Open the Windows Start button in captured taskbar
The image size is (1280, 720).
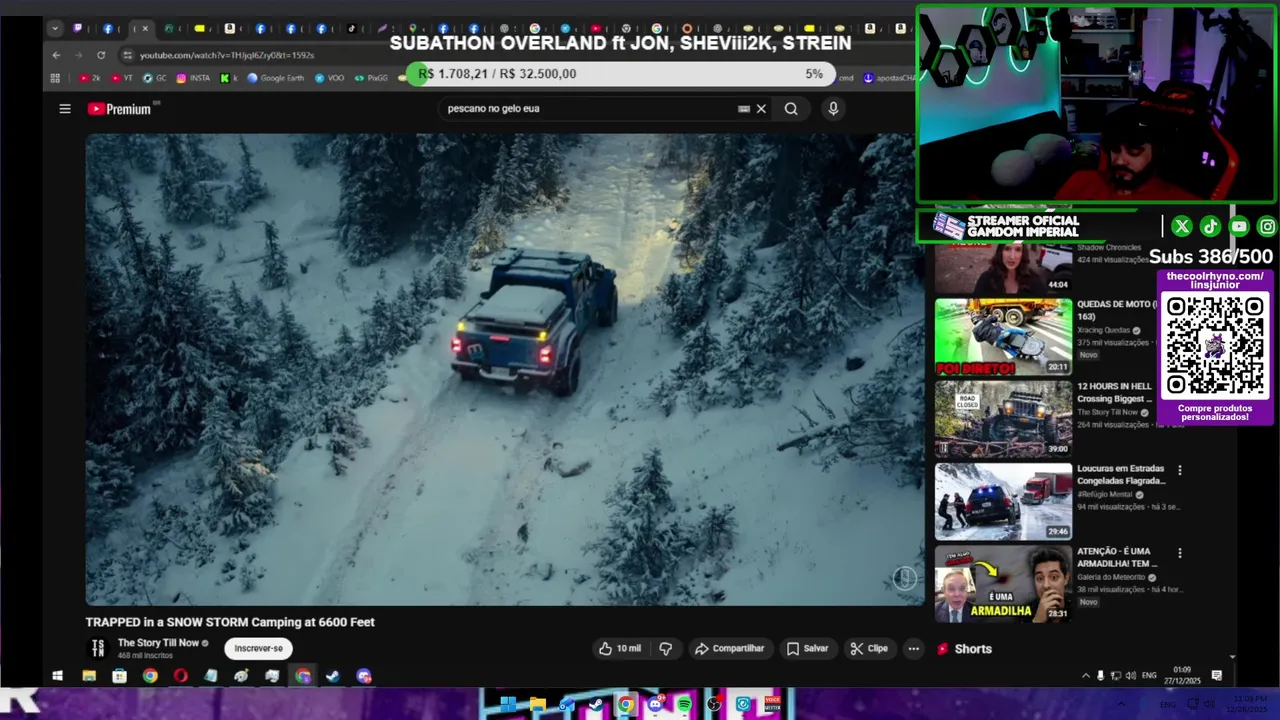pos(58,676)
